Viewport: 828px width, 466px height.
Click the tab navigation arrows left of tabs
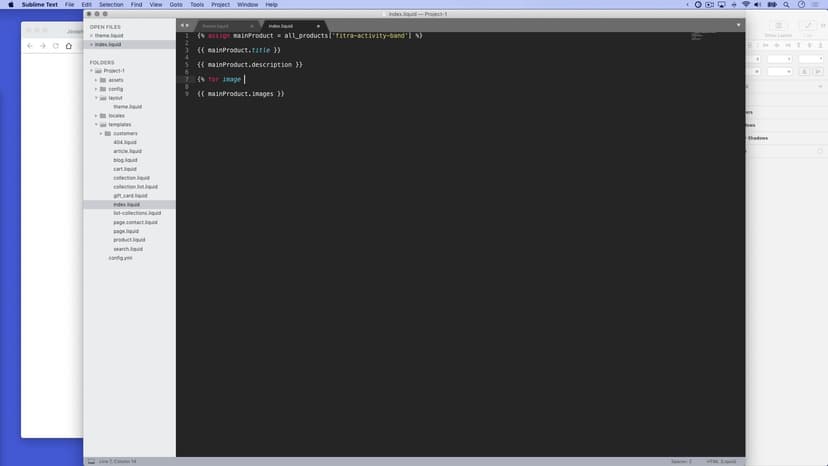[x=184, y=25]
